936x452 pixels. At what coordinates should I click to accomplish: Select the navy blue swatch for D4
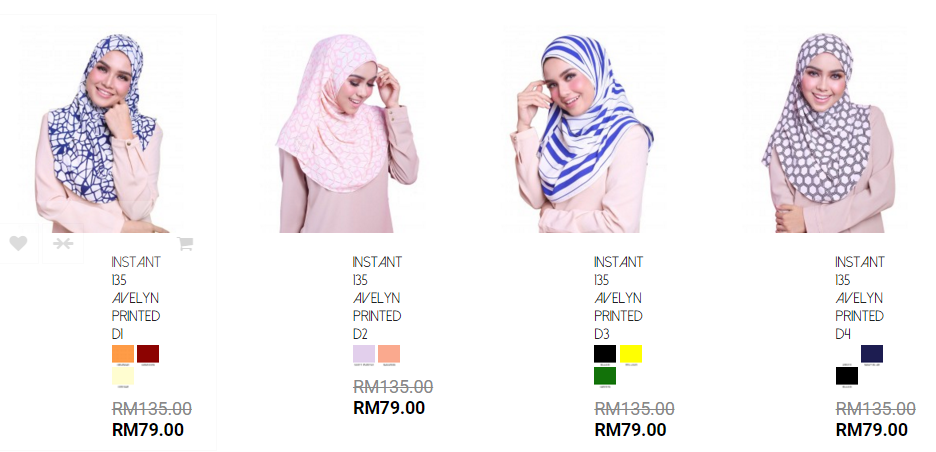click(872, 354)
